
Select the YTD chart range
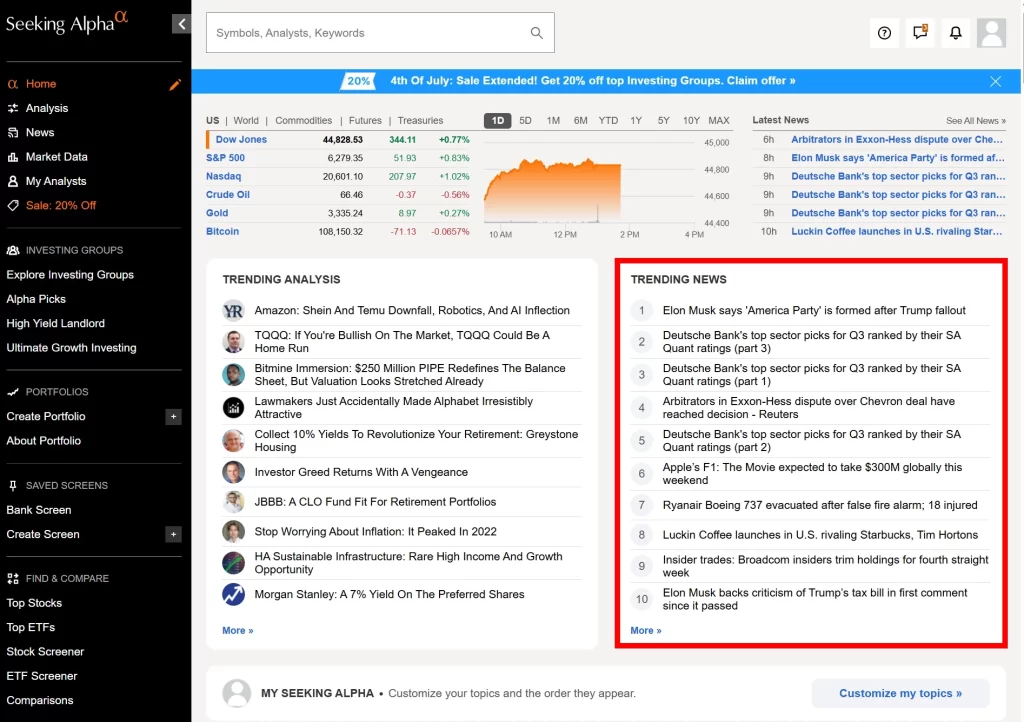(x=608, y=121)
